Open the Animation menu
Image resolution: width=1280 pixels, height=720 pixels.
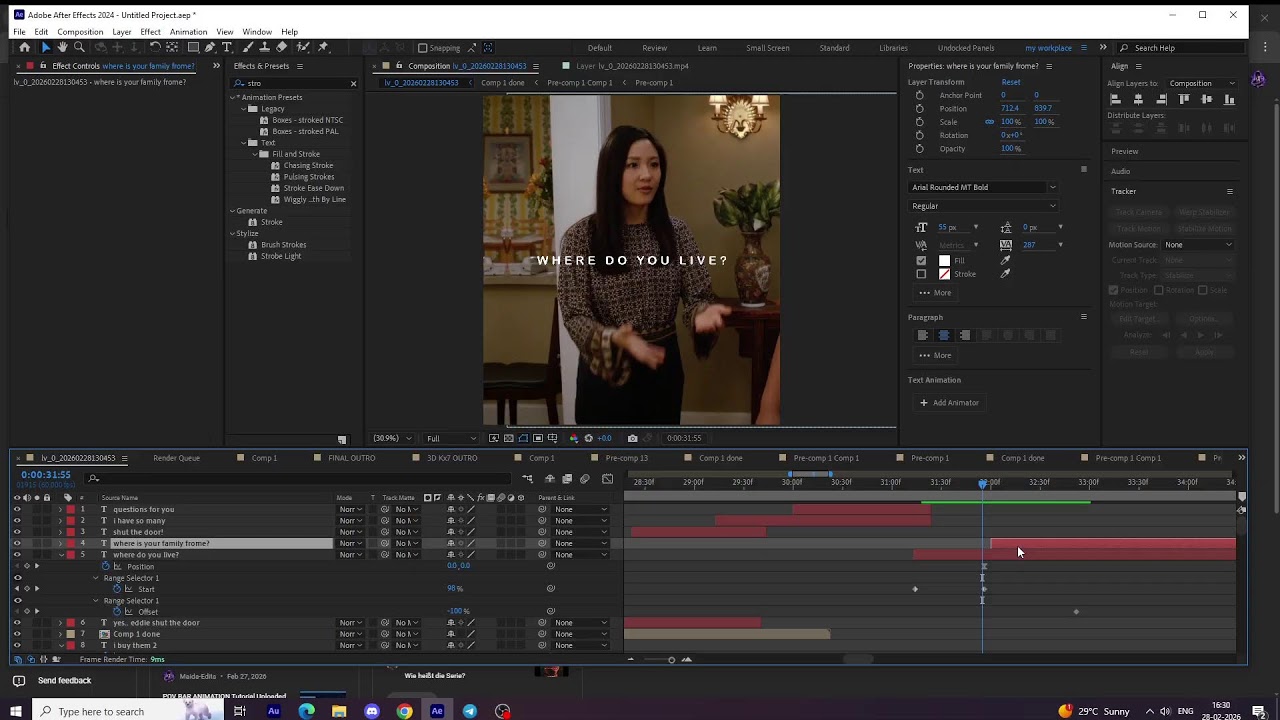(188, 32)
